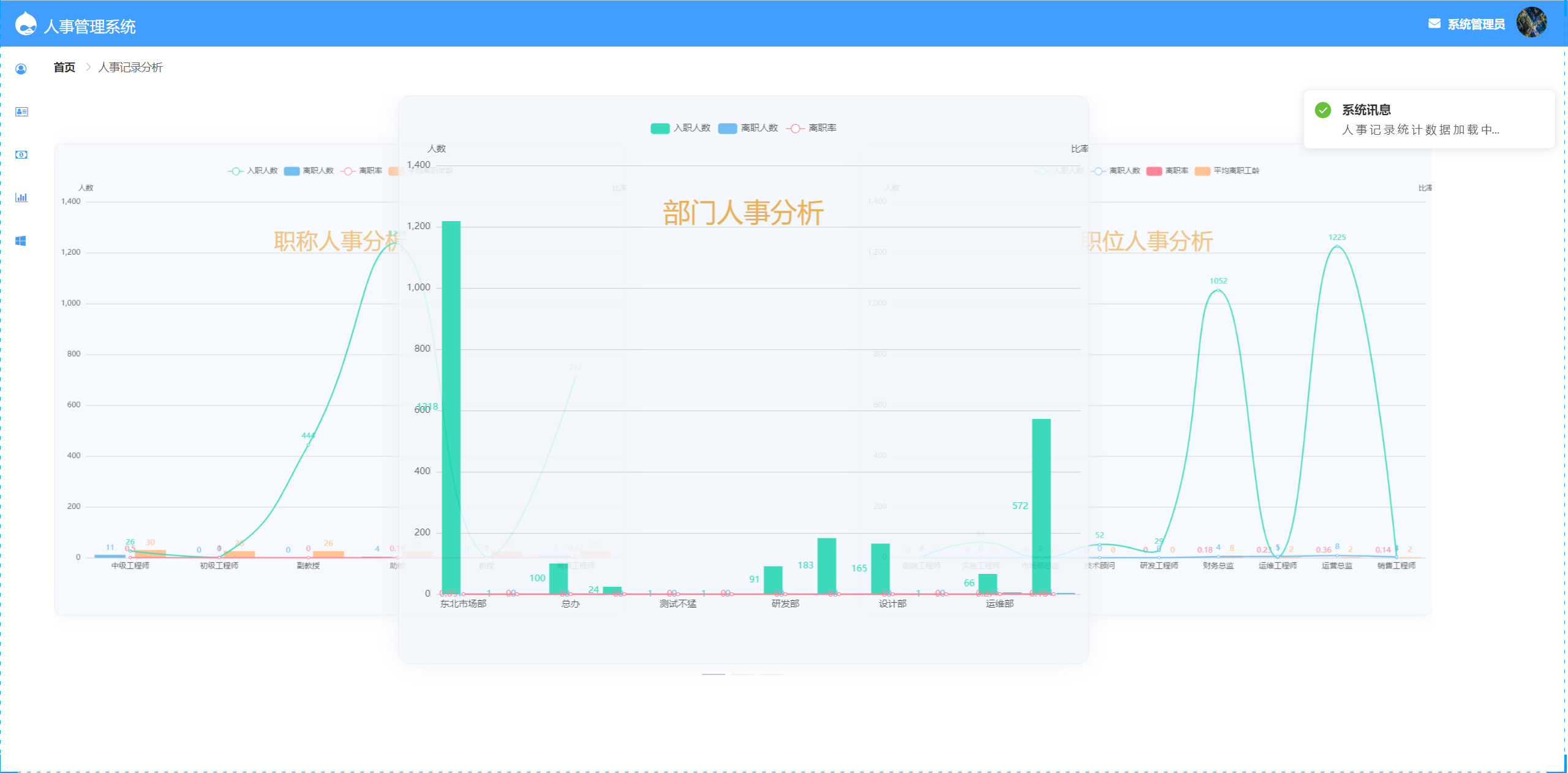Select the first carousel indicator dash
This screenshot has height=773, width=1568.
(713, 674)
